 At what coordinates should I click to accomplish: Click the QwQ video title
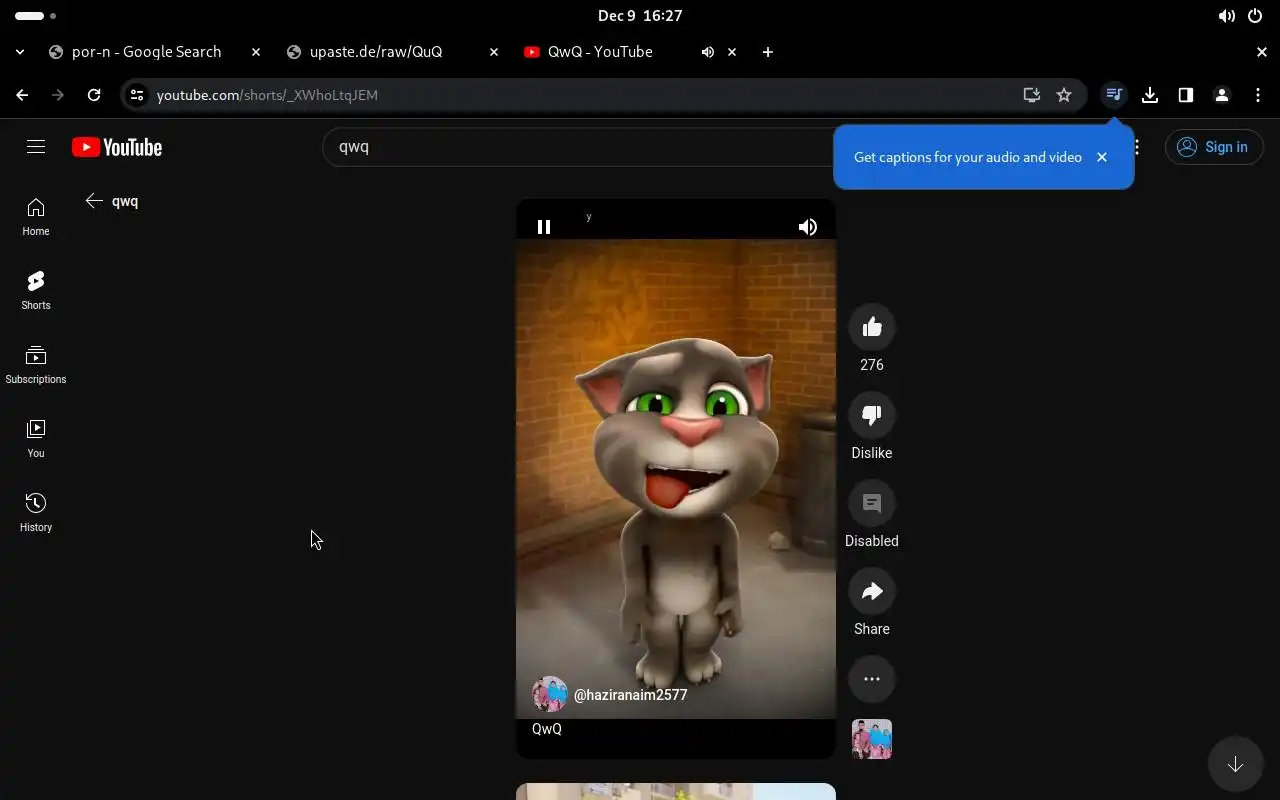[x=547, y=729]
